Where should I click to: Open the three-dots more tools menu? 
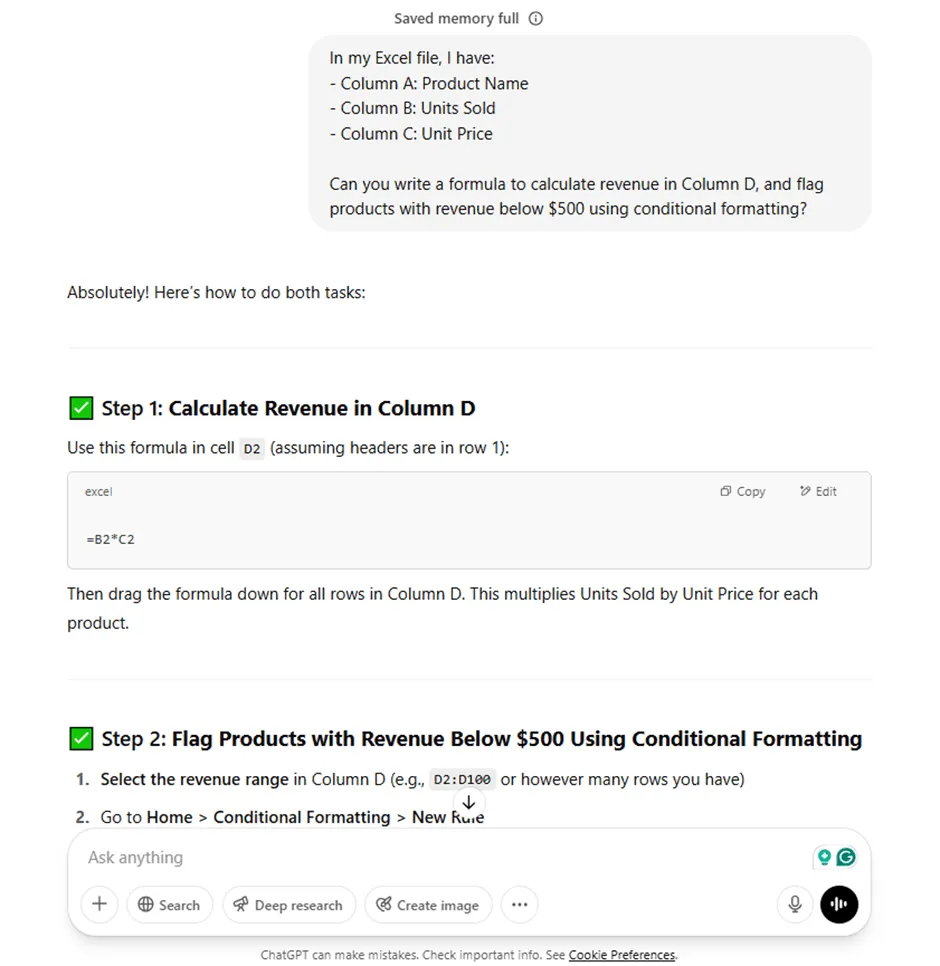[x=520, y=904]
